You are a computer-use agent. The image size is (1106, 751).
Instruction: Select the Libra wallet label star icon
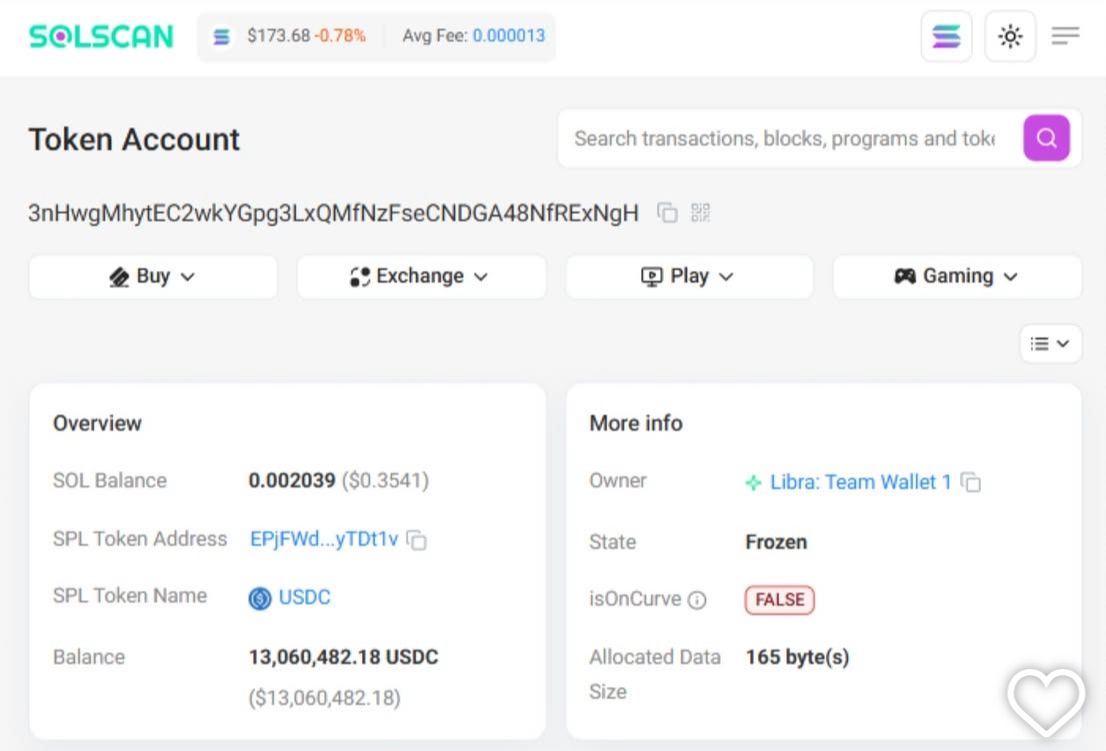click(x=754, y=483)
